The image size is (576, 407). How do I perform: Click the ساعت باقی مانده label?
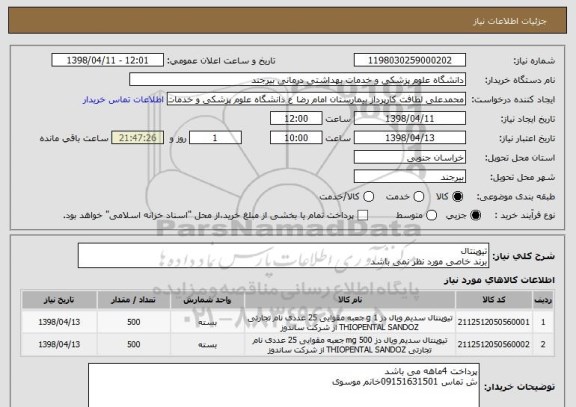(74, 138)
